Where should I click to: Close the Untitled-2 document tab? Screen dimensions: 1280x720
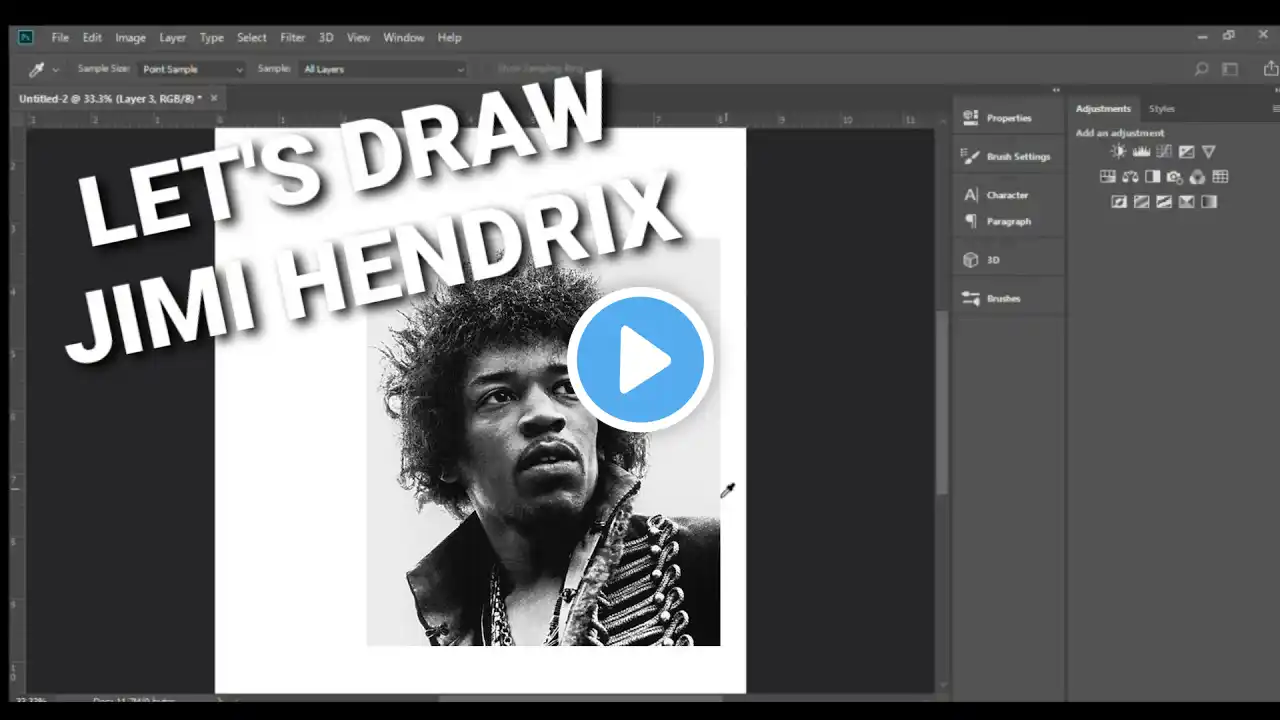tap(214, 98)
